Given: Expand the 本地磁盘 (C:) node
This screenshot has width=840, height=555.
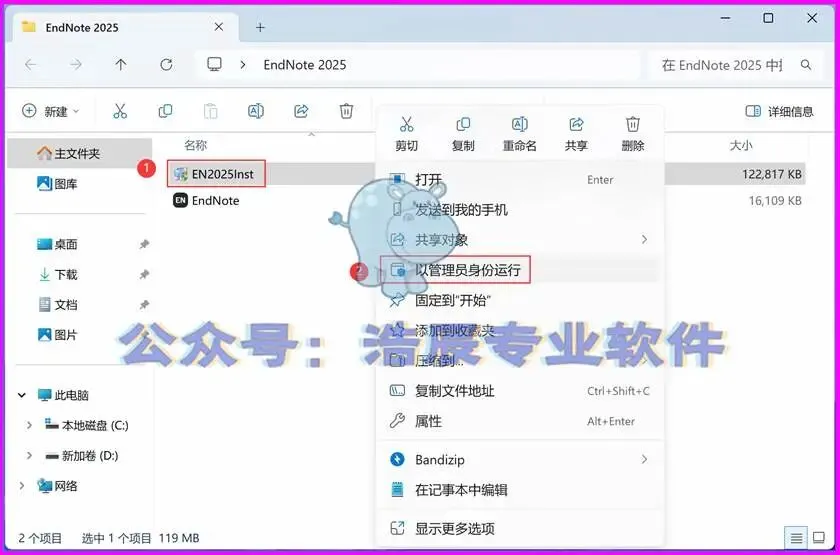Looking at the screenshot, I should (29, 425).
